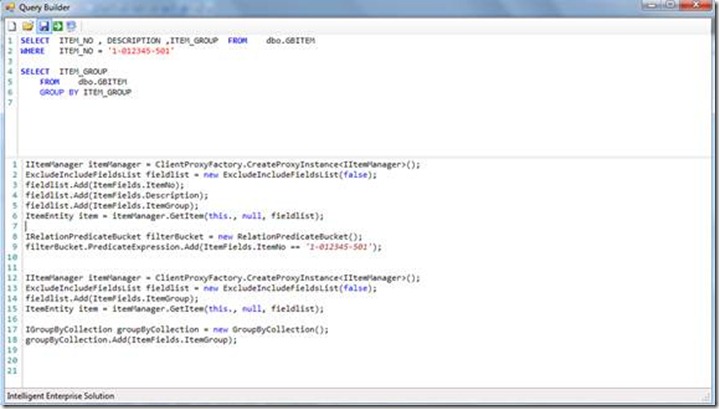
Task: Click the ItemEntity GetItem call on line 6
Action: coord(174,216)
